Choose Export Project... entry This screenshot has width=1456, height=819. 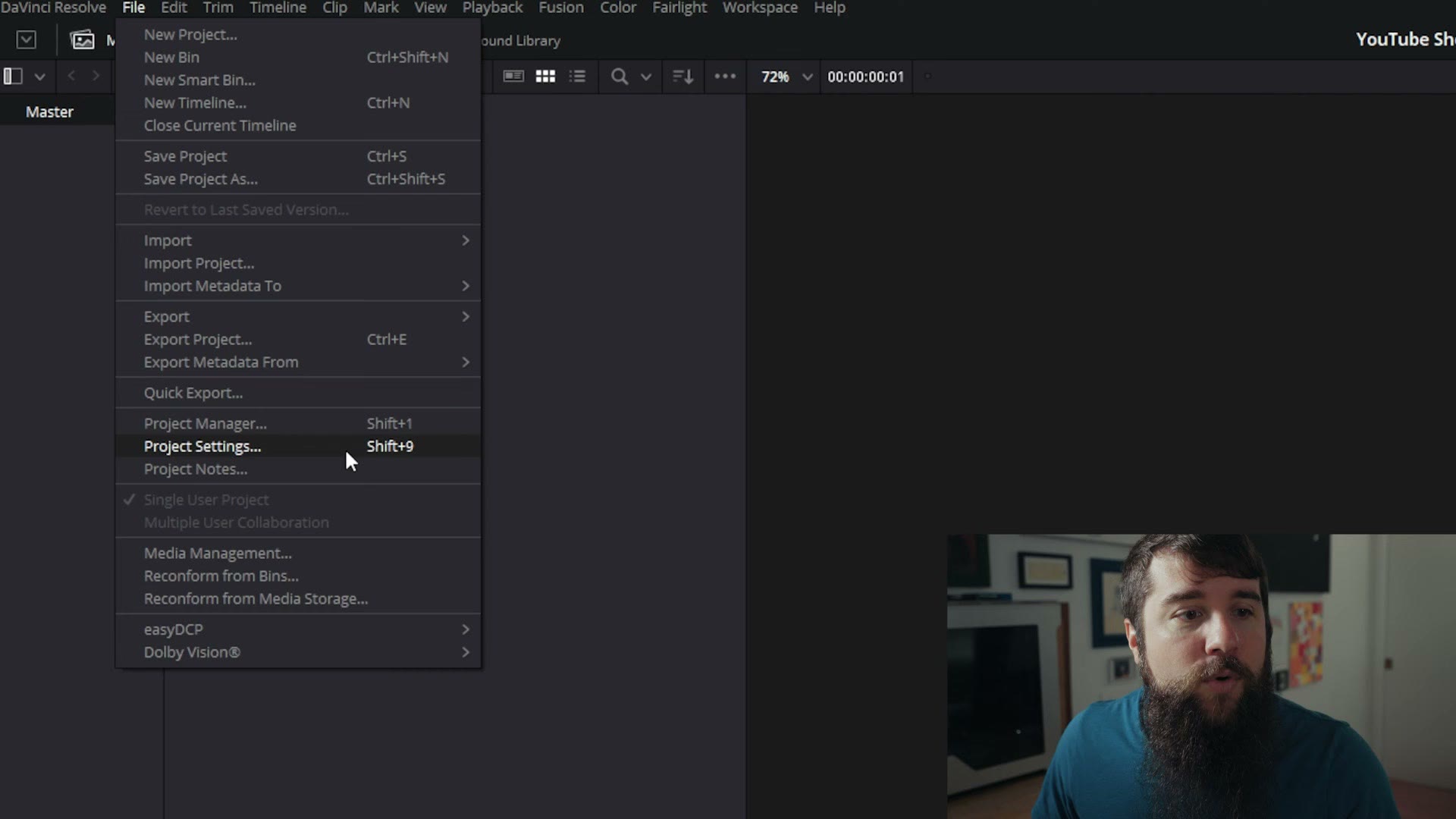(298, 340)
